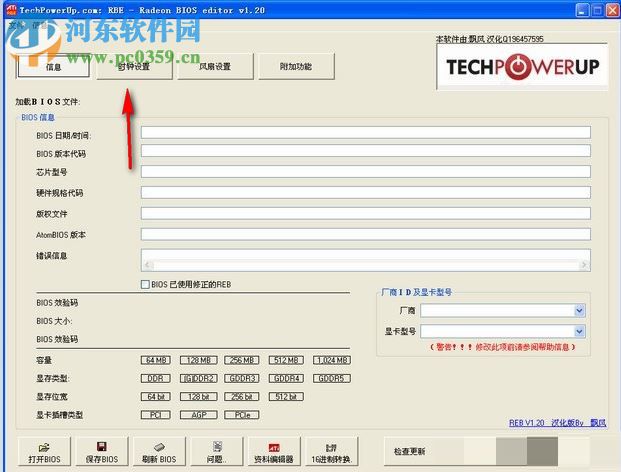Maximize the RBE window

[x=597, y=10]
